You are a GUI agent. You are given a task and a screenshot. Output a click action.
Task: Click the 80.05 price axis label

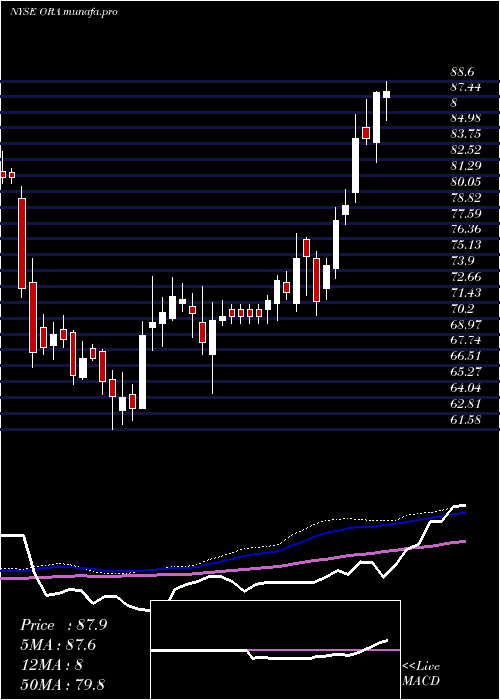(465, 182)
